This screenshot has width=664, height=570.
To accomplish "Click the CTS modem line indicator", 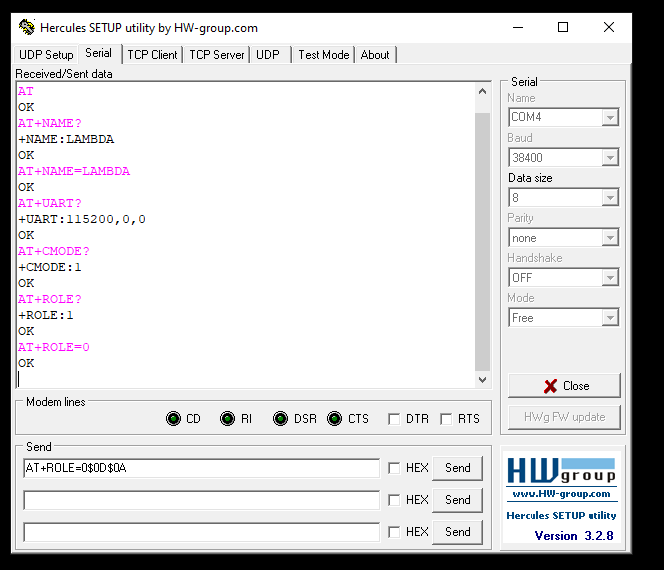I will coord(335,418).
